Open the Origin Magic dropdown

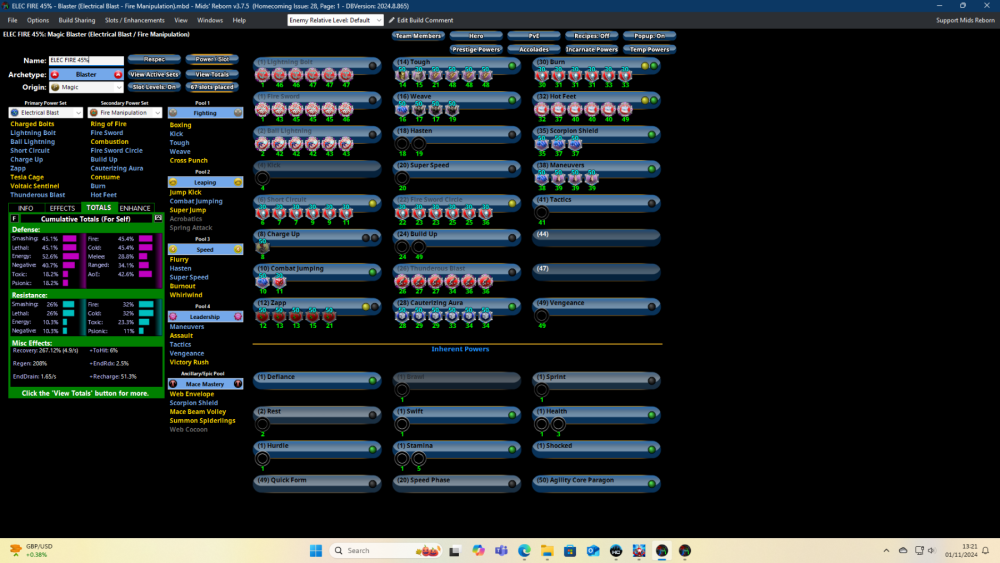(86, 87)
